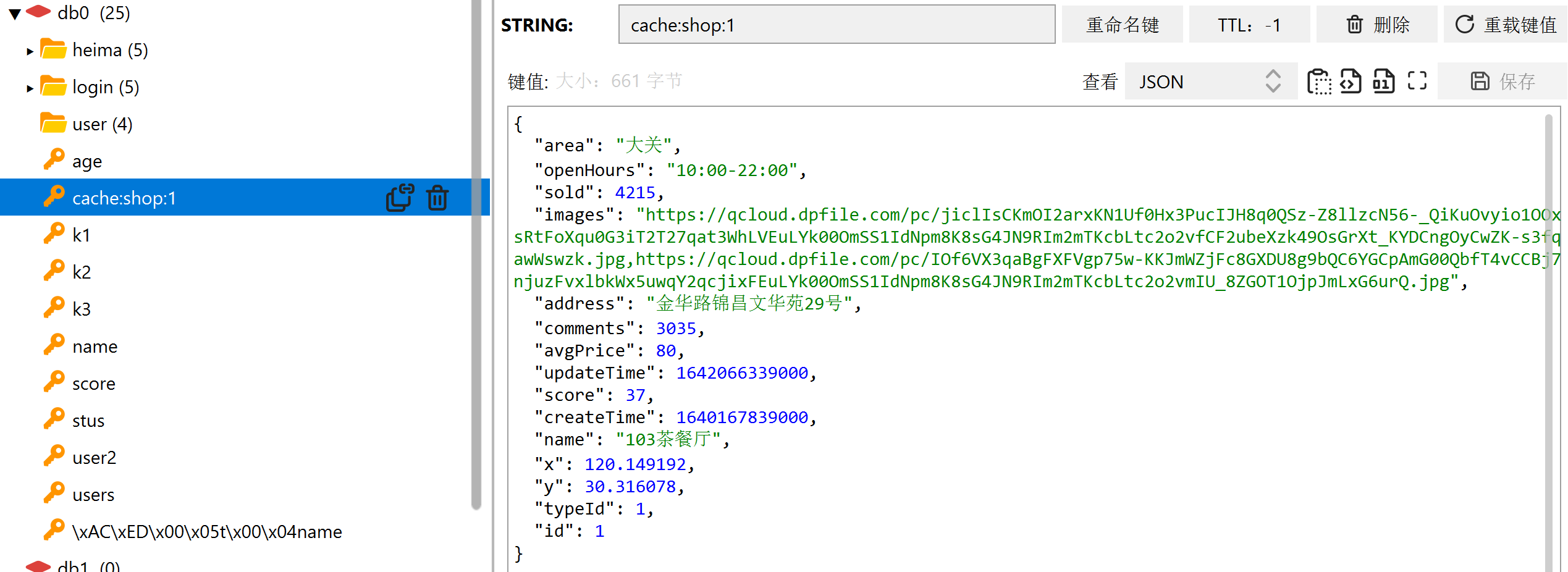Select the k2 key
This screenshot has height=572, width=1568.
82,272
